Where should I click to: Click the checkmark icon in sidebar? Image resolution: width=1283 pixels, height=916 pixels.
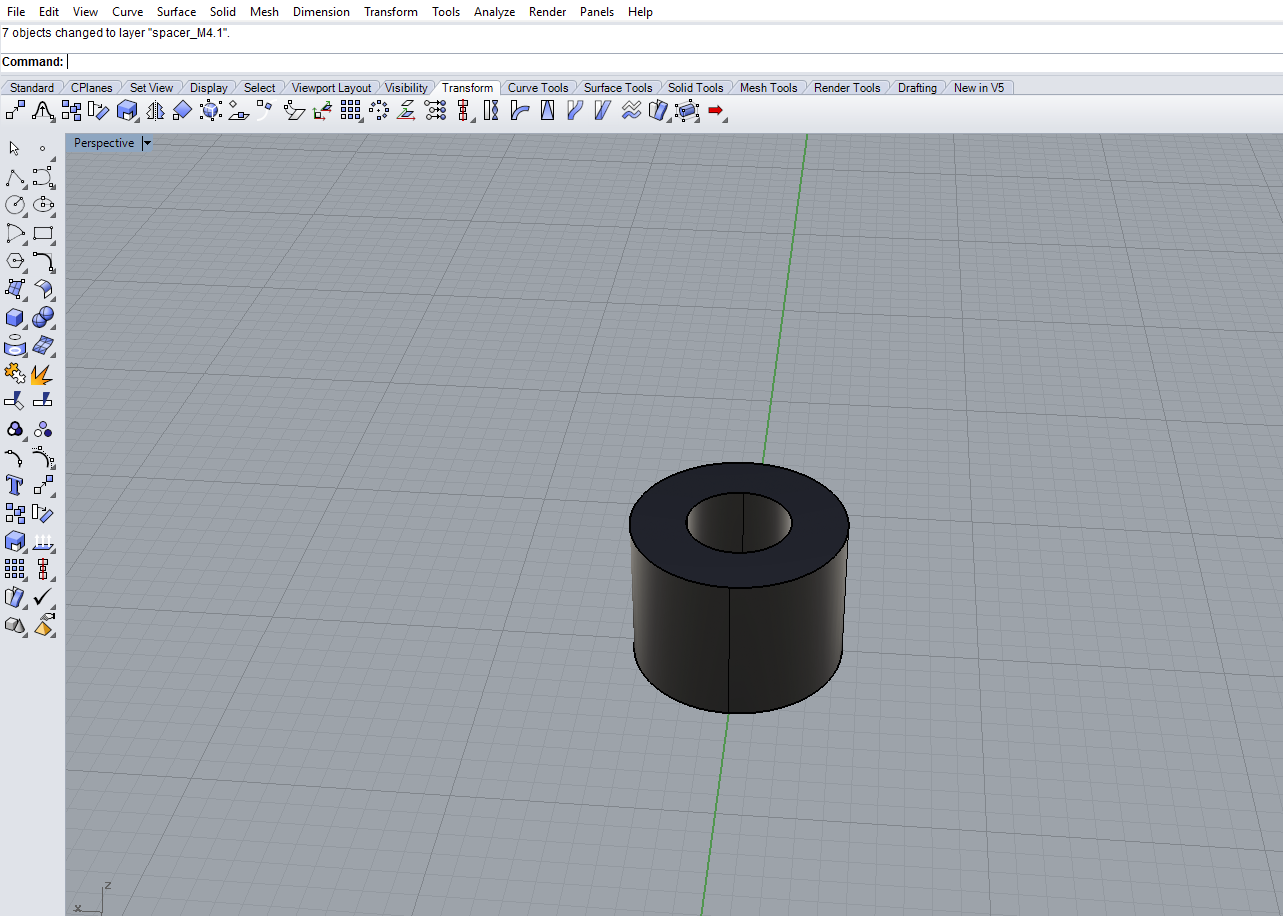[43, 598]
